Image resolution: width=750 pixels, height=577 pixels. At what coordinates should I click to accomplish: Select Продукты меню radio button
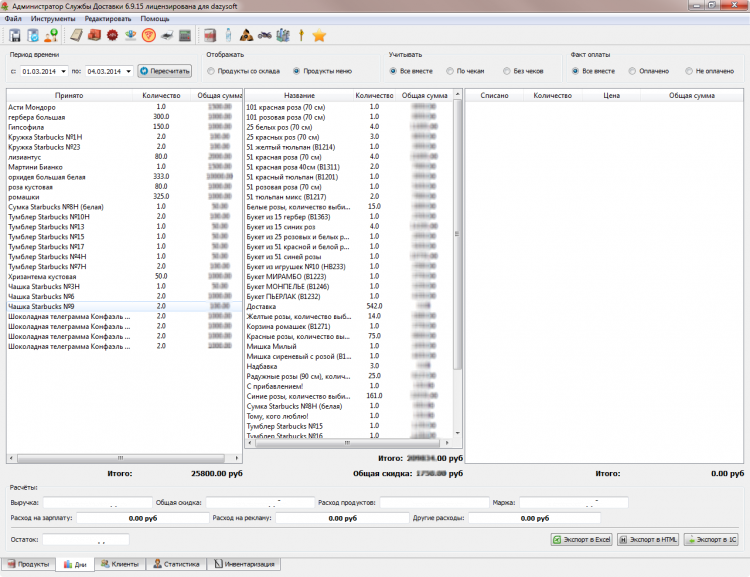tap(297, 71)
